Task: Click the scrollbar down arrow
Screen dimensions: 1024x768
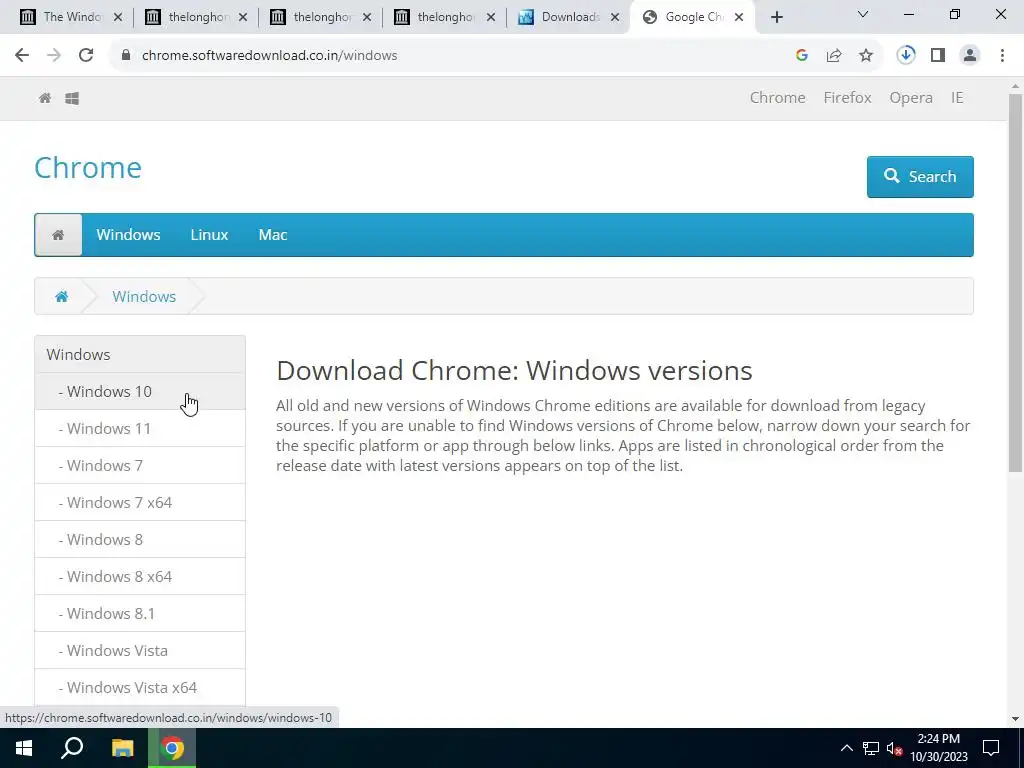Action: pos(1015,719)
